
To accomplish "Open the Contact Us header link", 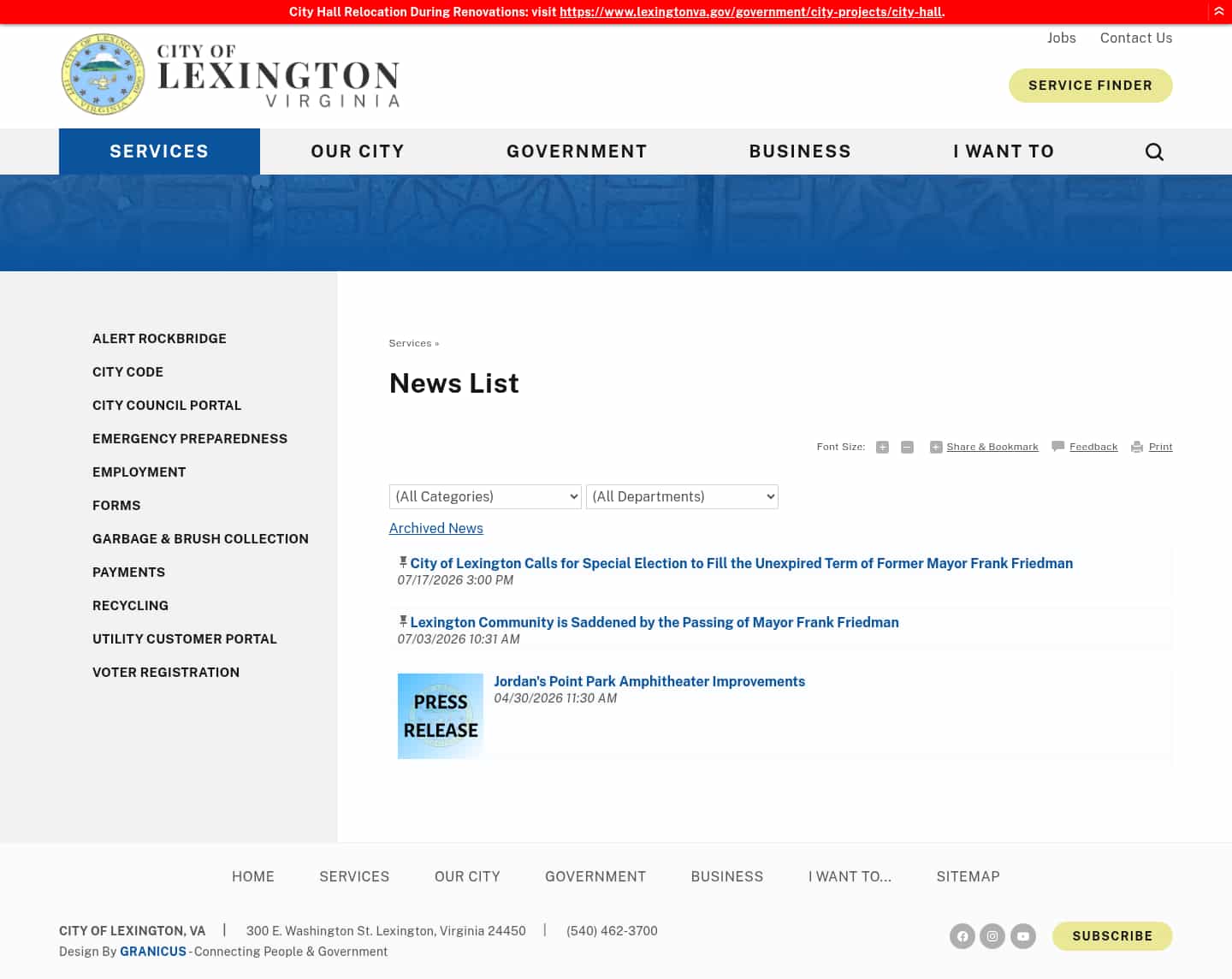I will (1136, 38).
